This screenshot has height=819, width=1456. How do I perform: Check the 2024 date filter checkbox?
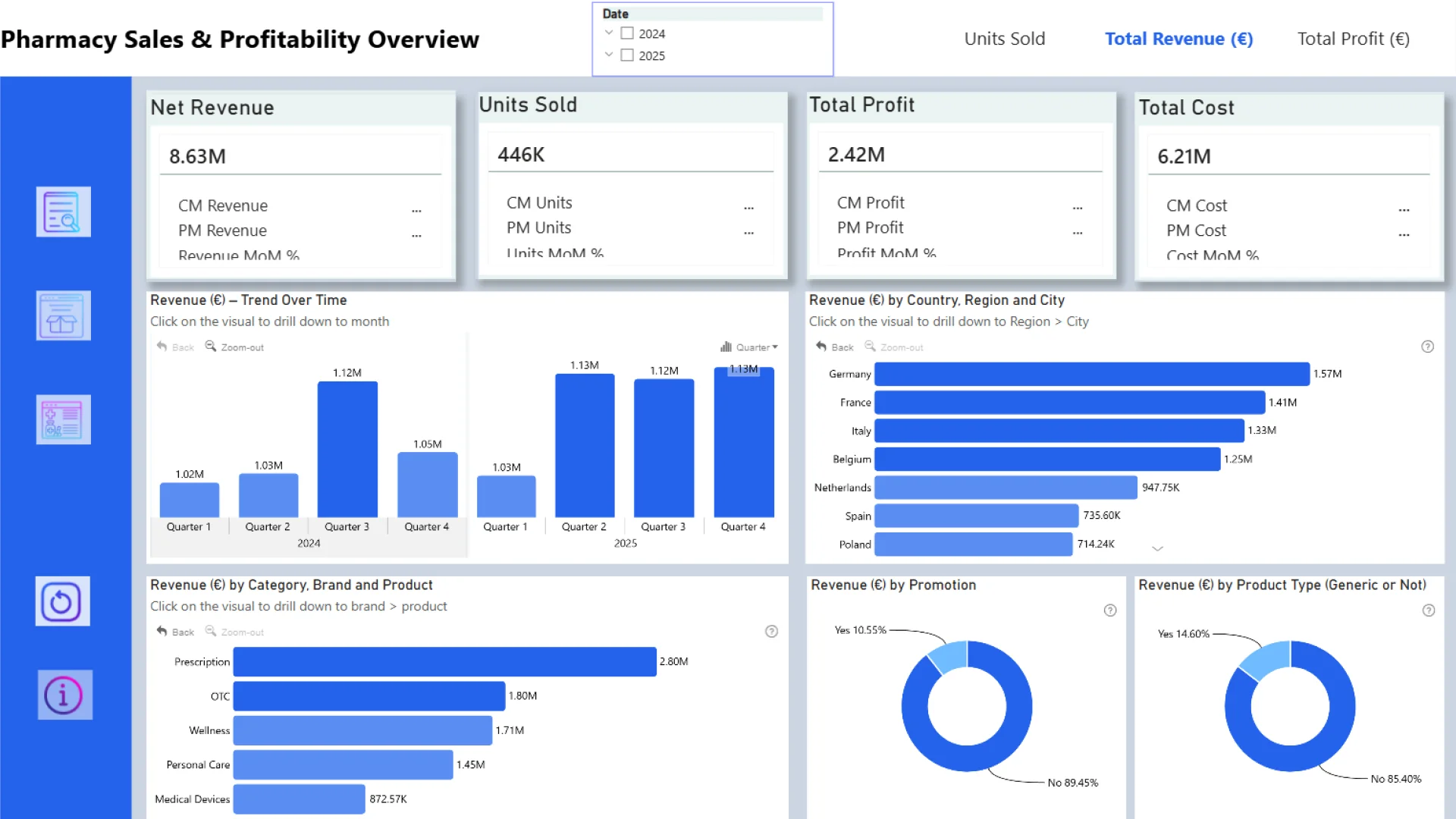[627, 33]
